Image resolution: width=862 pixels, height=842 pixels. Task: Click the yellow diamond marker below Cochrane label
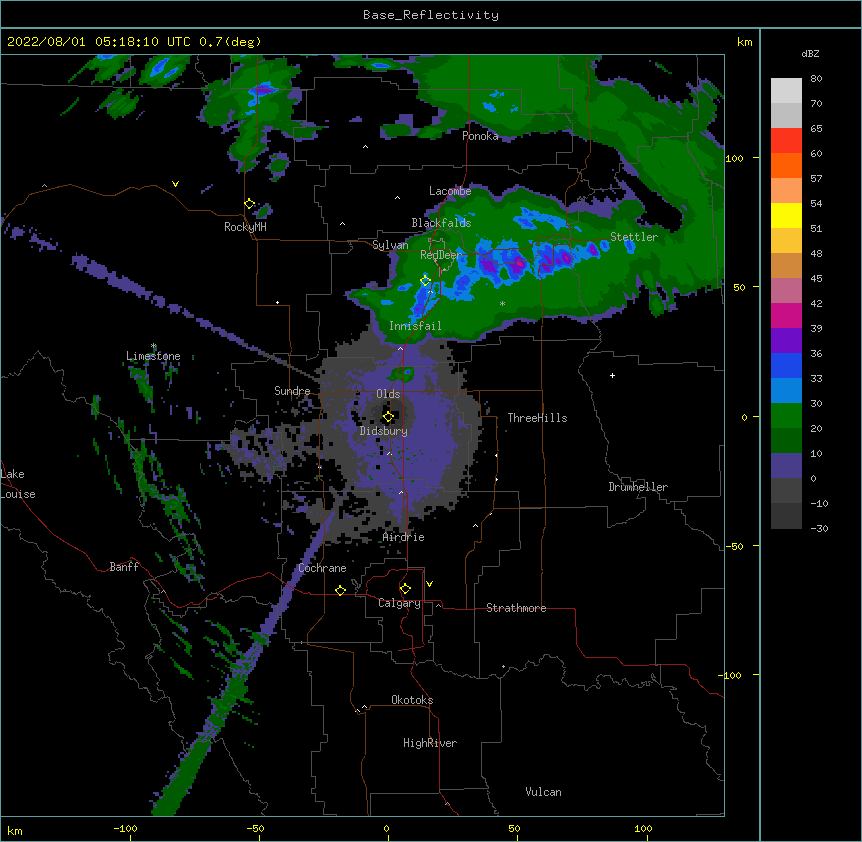340,590
